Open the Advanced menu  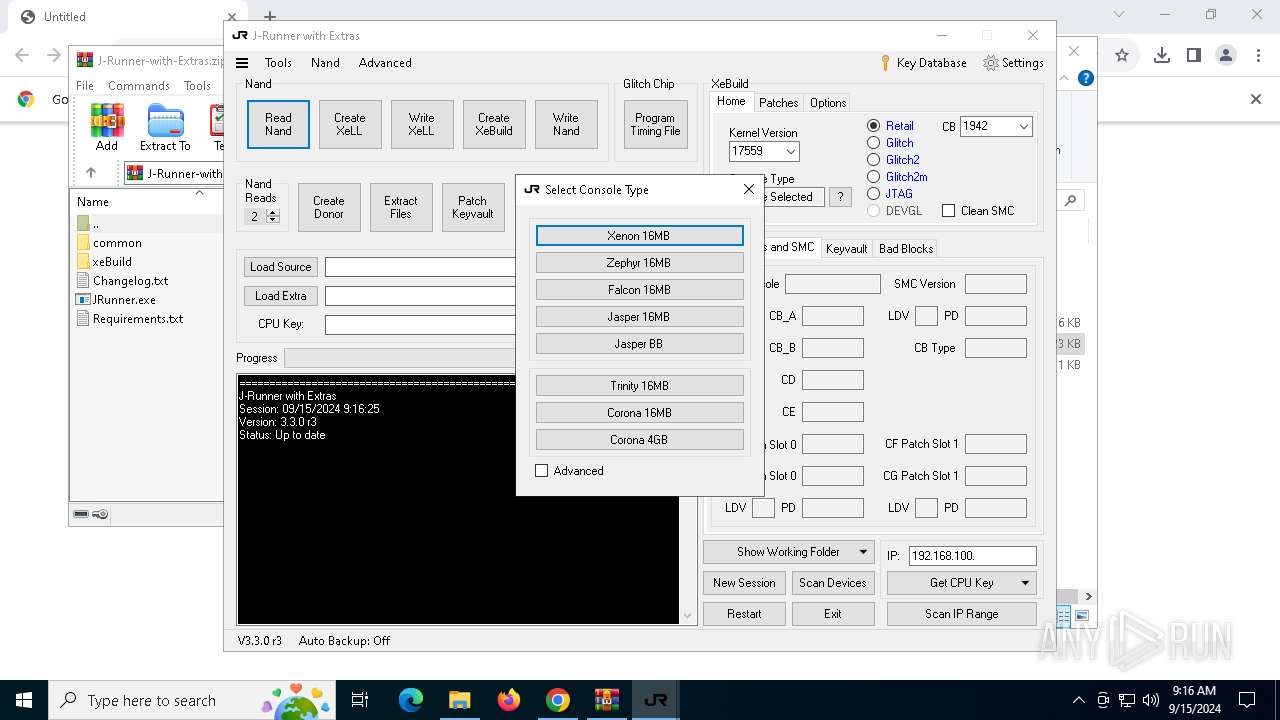point(385,63)
